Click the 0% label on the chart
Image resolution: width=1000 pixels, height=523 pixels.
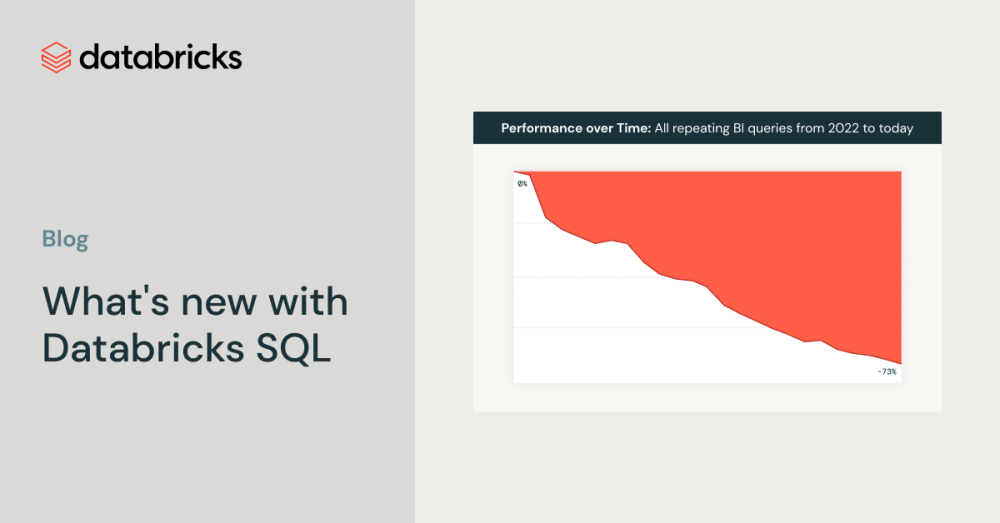pyautogui.click(x=522, y=184)
